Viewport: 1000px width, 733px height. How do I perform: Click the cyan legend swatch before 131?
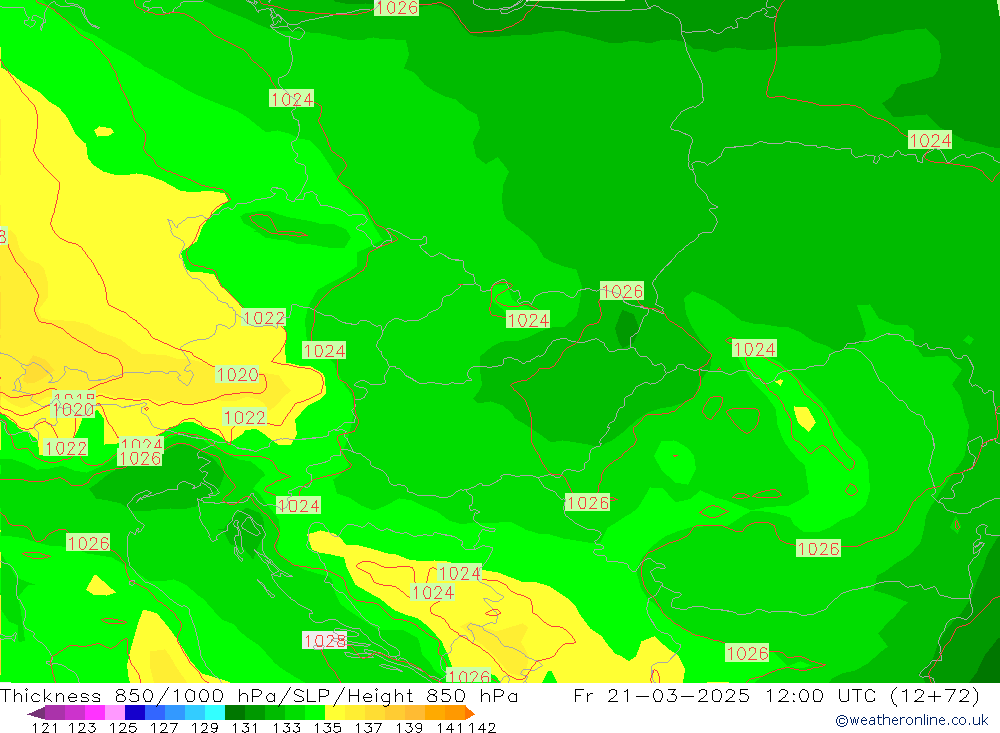(x=215, y=713)
